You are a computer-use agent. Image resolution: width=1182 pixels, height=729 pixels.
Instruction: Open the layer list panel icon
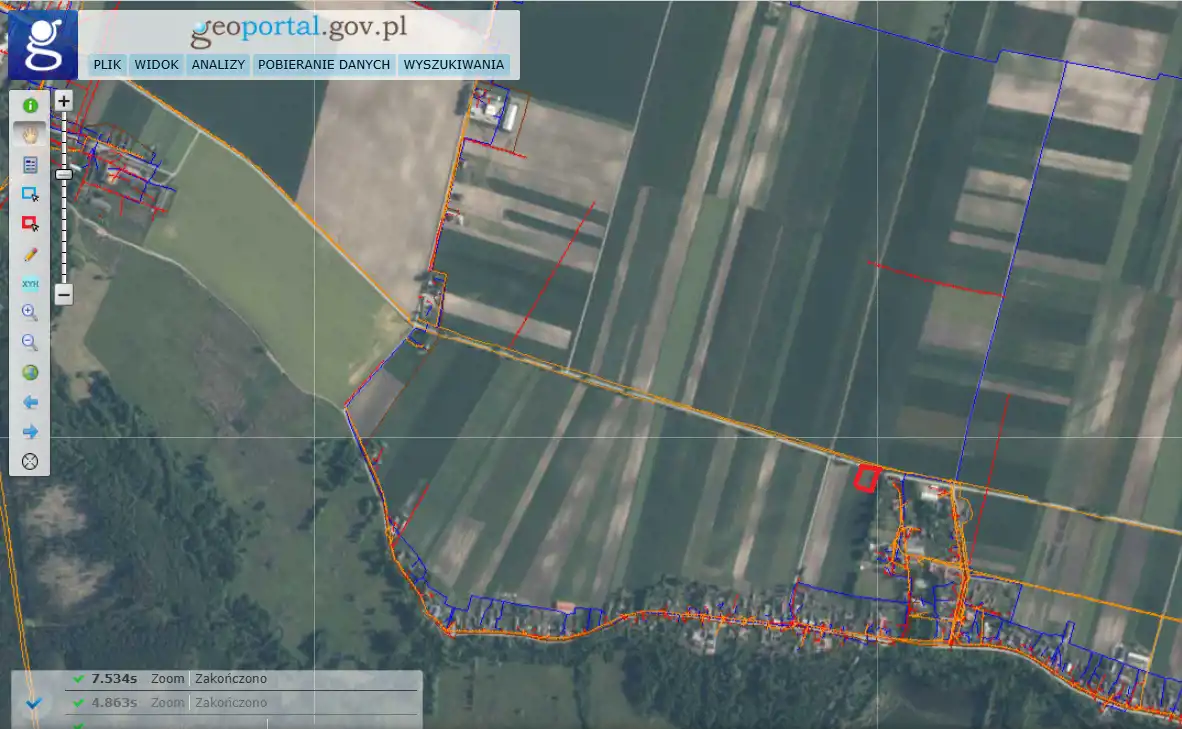click(x=30, y=165)
